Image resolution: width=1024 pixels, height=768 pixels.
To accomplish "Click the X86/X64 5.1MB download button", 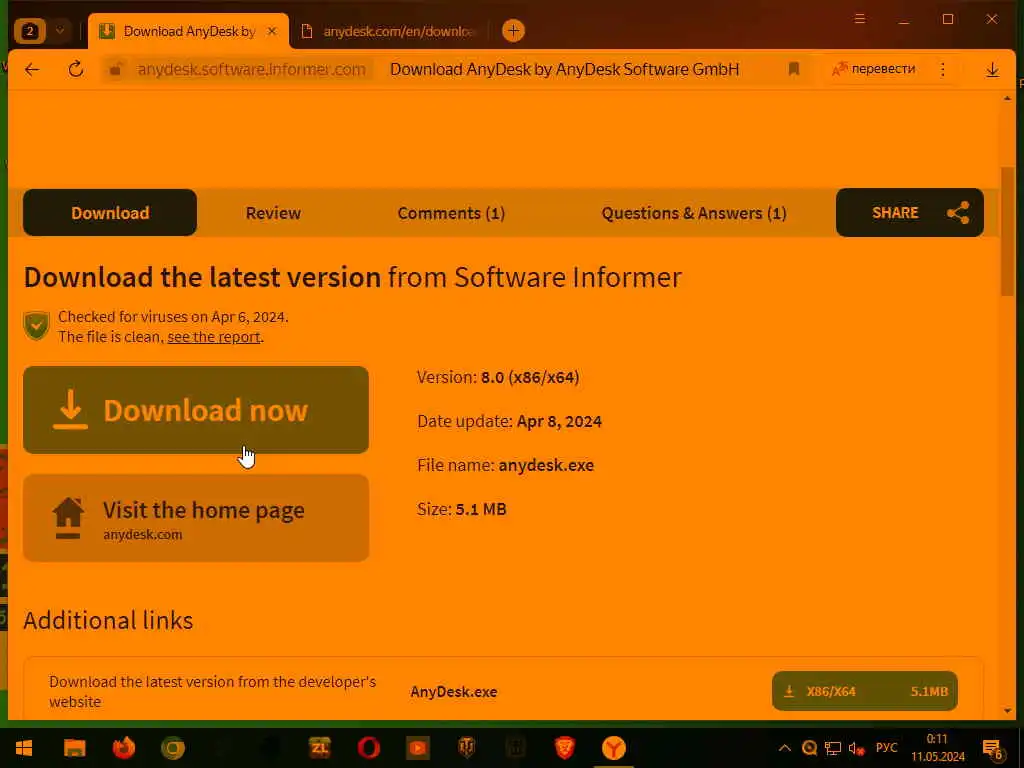I will 865,691.
